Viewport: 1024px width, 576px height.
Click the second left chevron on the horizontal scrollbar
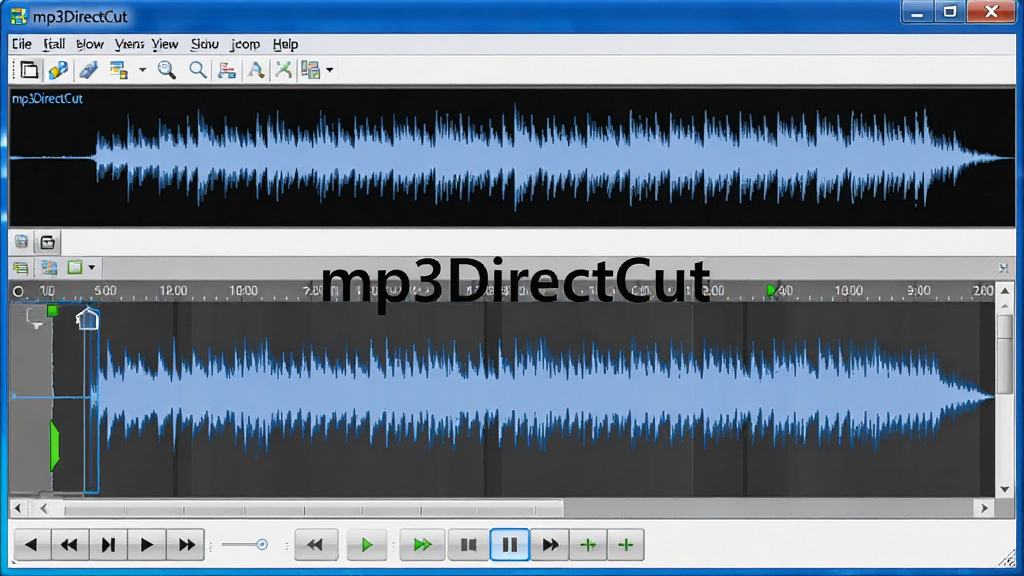tap(44, 508)
